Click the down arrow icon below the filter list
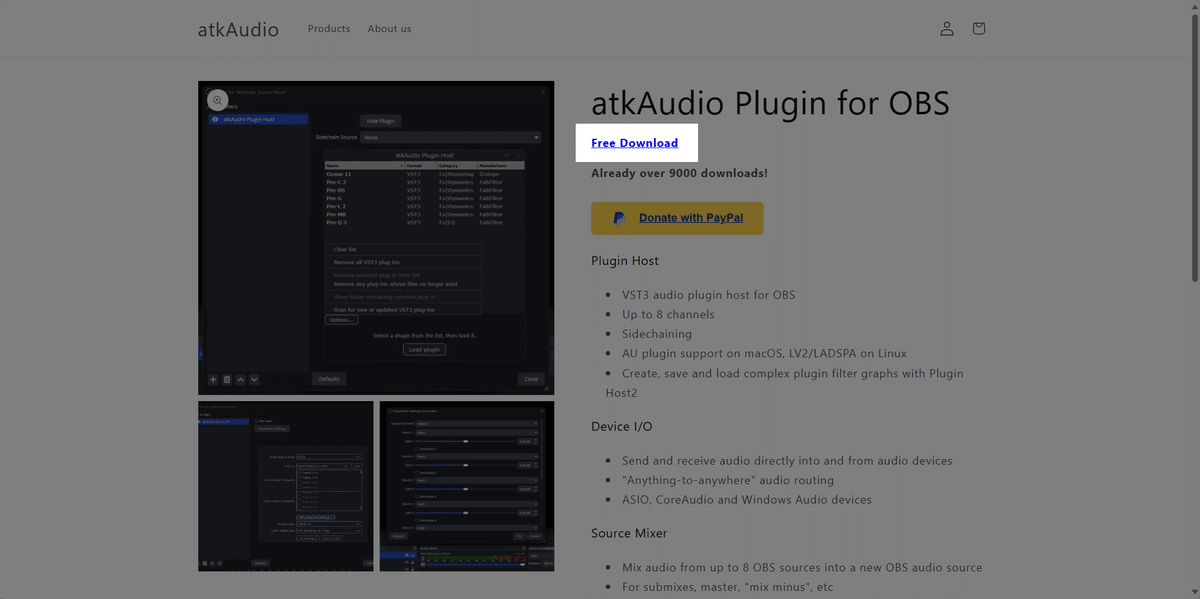Image resolution: width=1200 pixels, height=599 pixels. click(x=253, y=379)
